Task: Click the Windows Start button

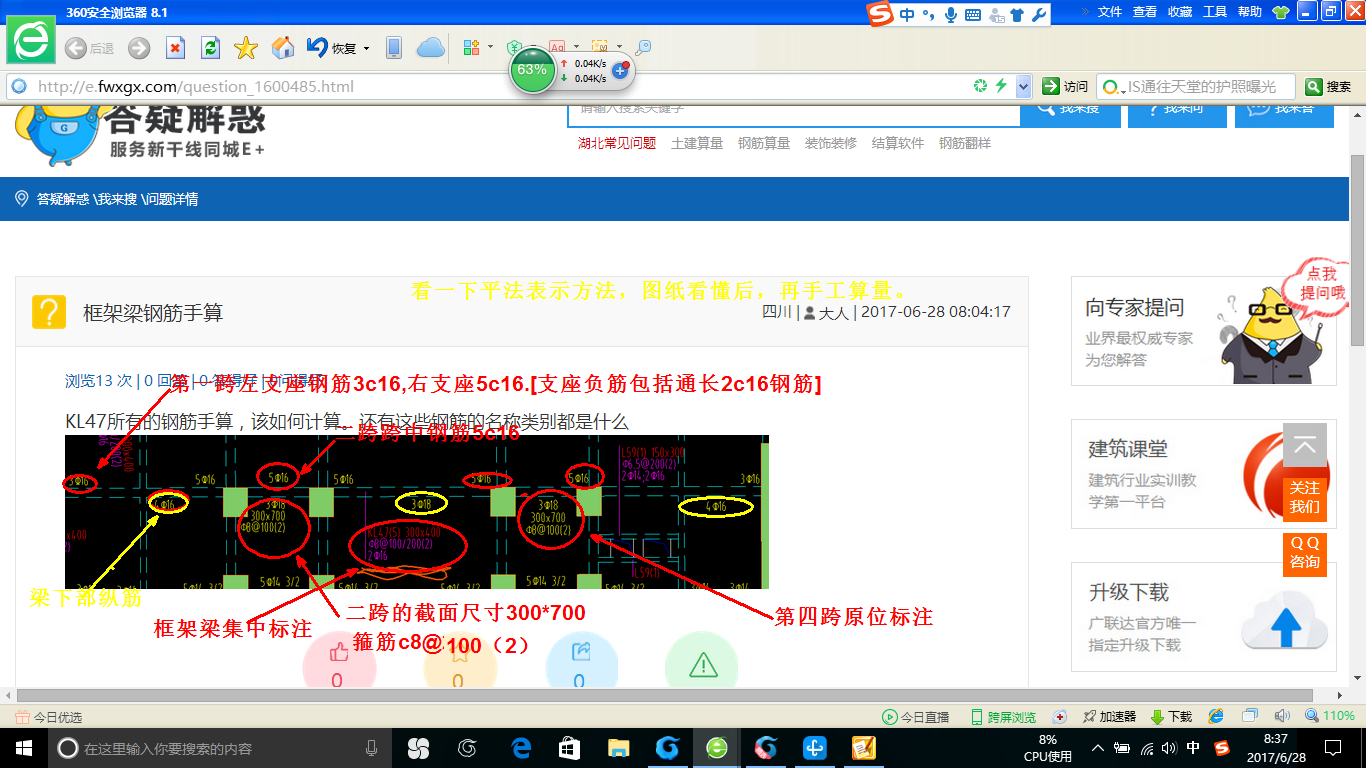Action: tap(23, 748)
